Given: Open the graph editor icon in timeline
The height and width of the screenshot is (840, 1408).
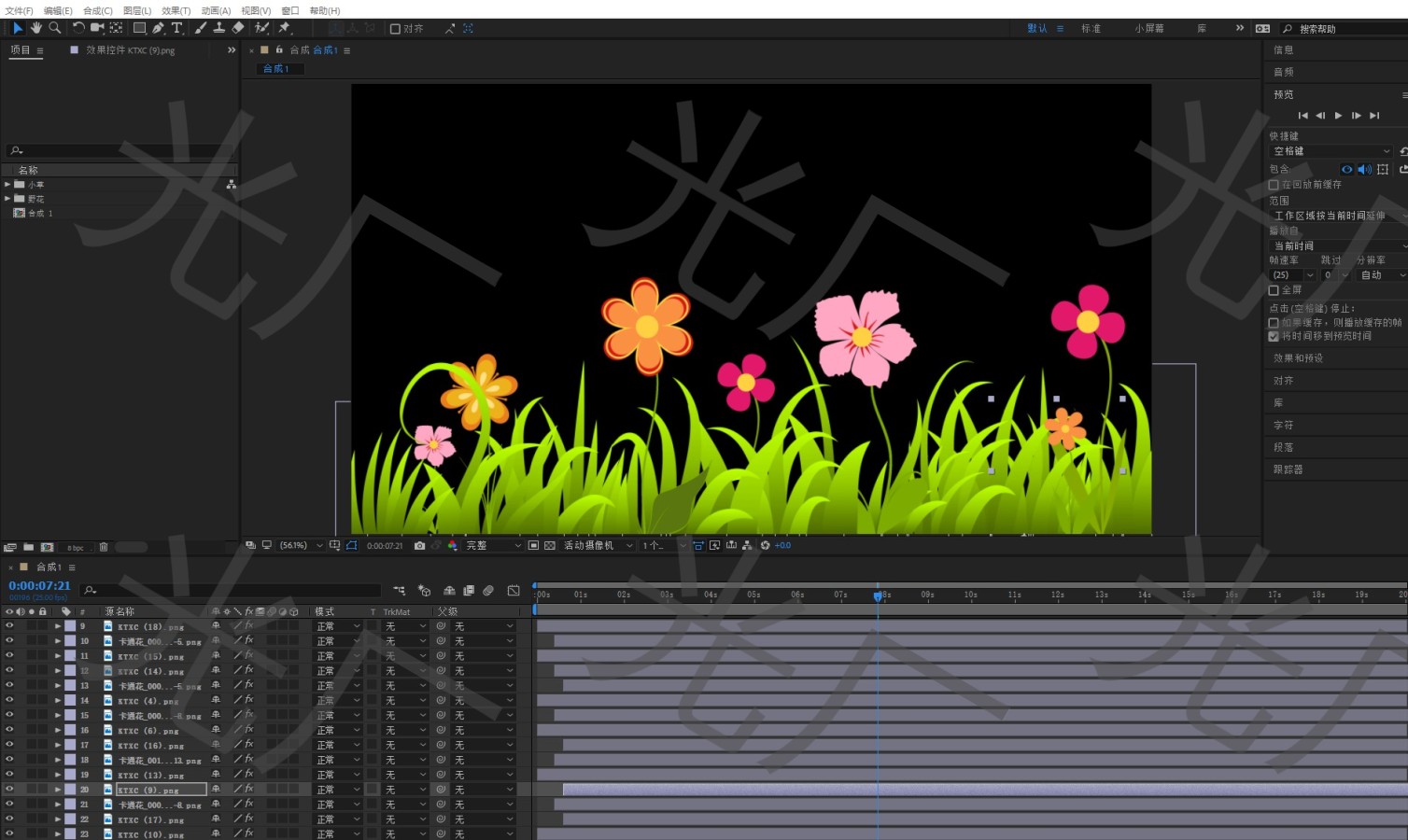Looking at the screenshot, I should tap(514, 590).
